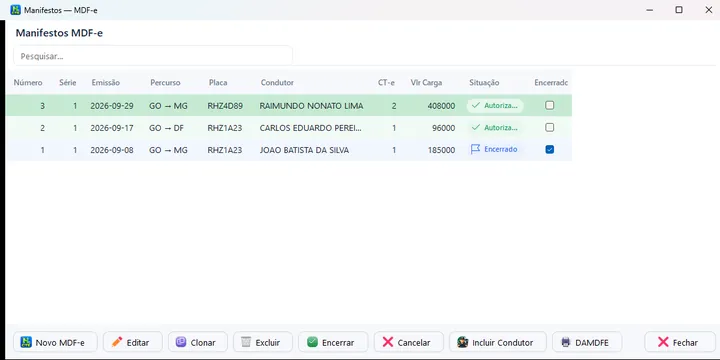Click GO → MG in JOAO BATISTA row
Image resolution: width=720 pixels, height=360 pixels.
pyautogui.click(x=168, y=150)
